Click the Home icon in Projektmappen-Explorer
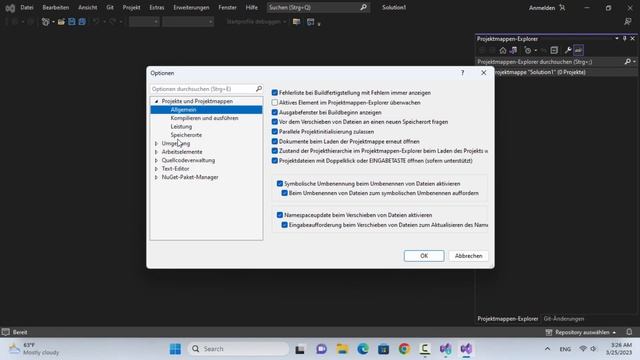Screen dimensions: 640x360 point(503,50)
